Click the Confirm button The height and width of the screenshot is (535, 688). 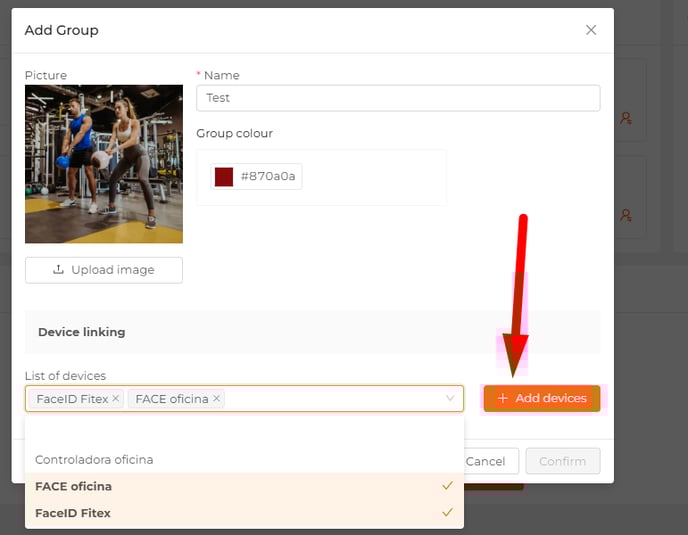[x=563, y=461]
